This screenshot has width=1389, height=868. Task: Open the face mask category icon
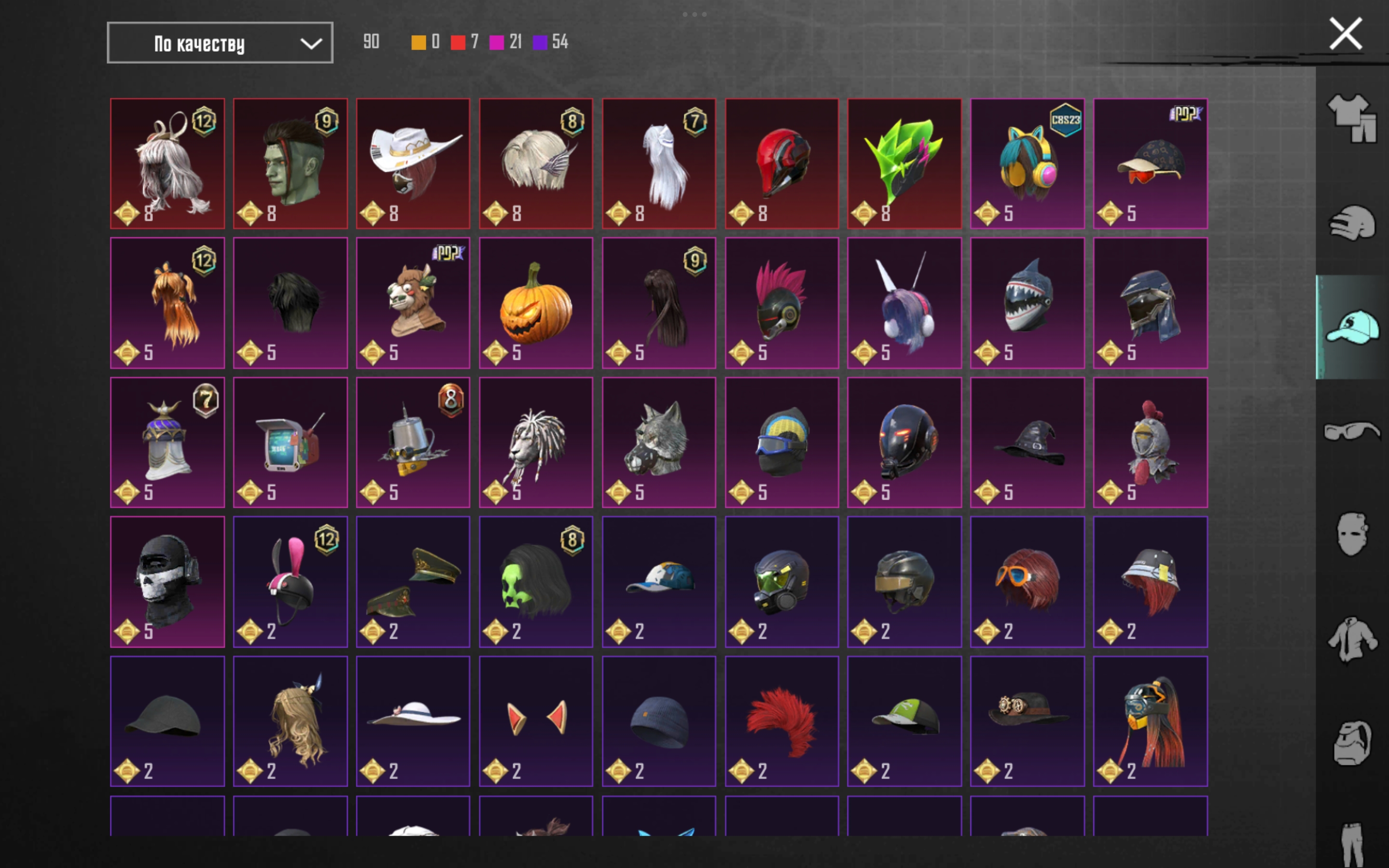pyautogui.click(x=1352, y=534)
